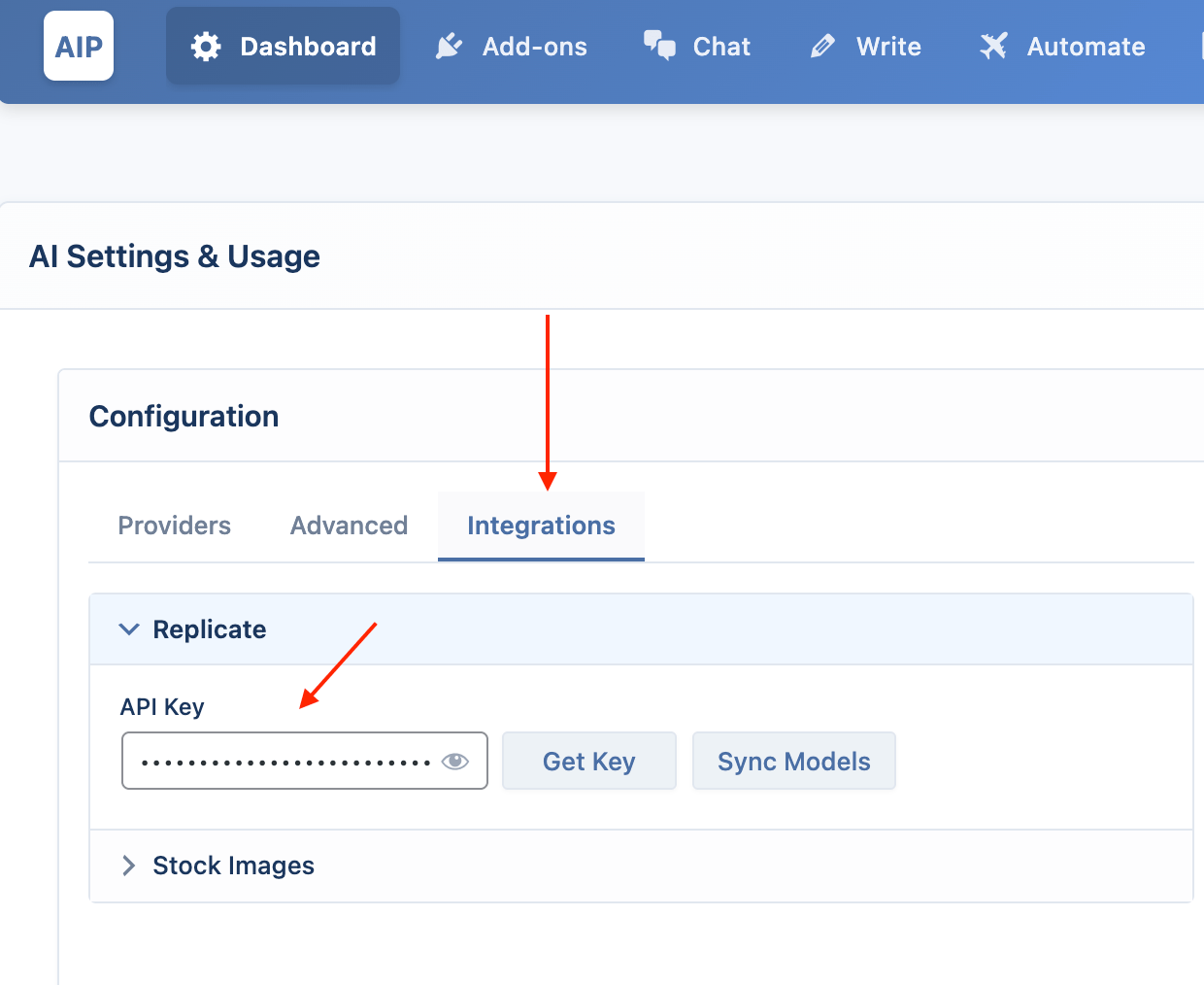Click the Write pencil icon
This screenshot has height=985, width=1204.
pyautogui.click(x=822, y=47)
